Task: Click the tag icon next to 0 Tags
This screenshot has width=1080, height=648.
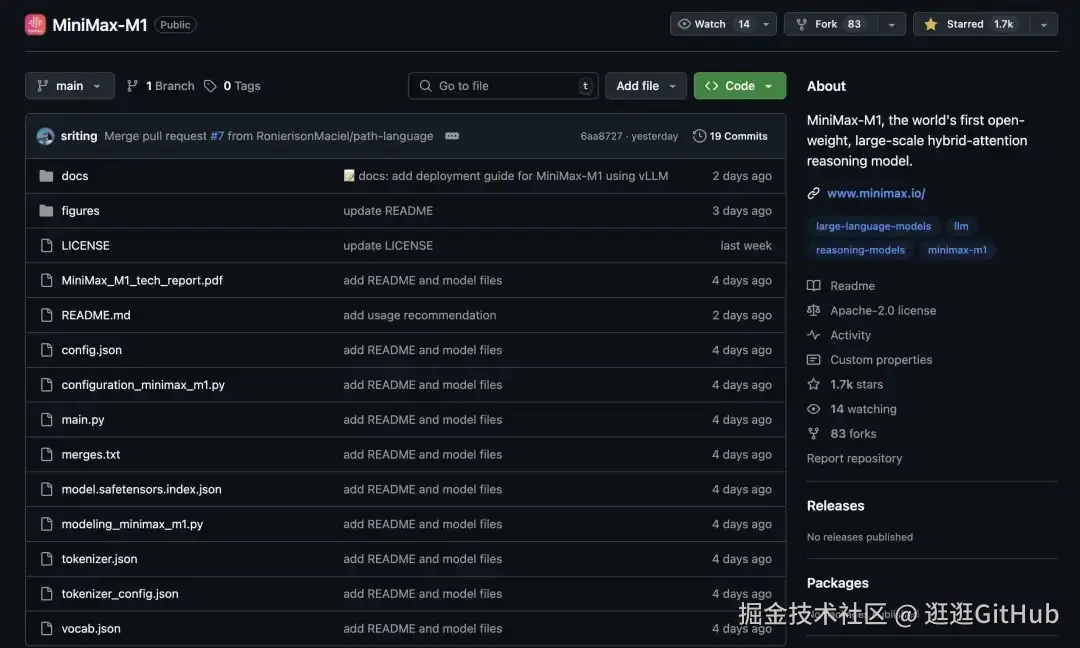Action: (x=210, y=86)
